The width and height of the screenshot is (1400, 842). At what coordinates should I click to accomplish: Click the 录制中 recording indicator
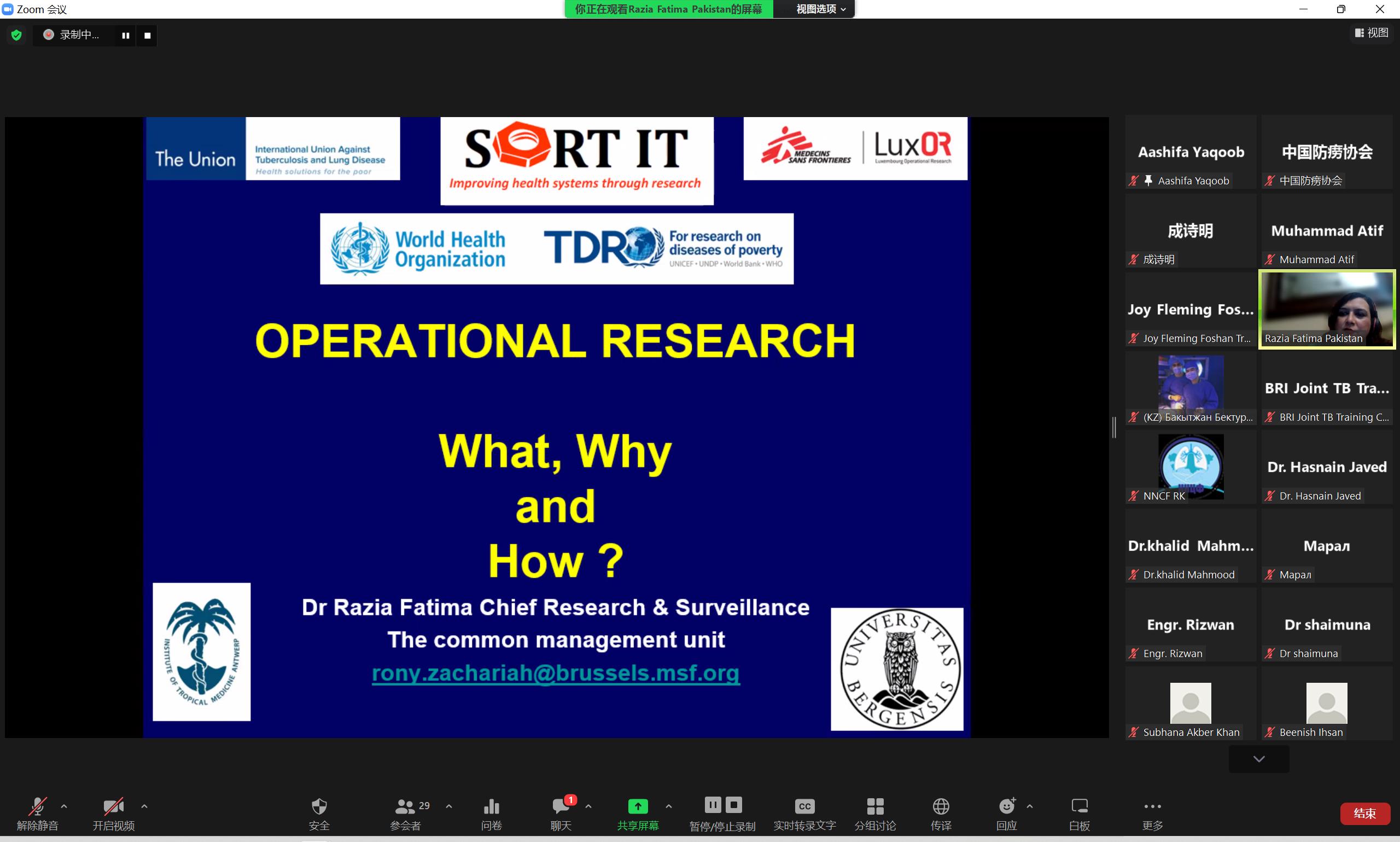tap(72, 35)
